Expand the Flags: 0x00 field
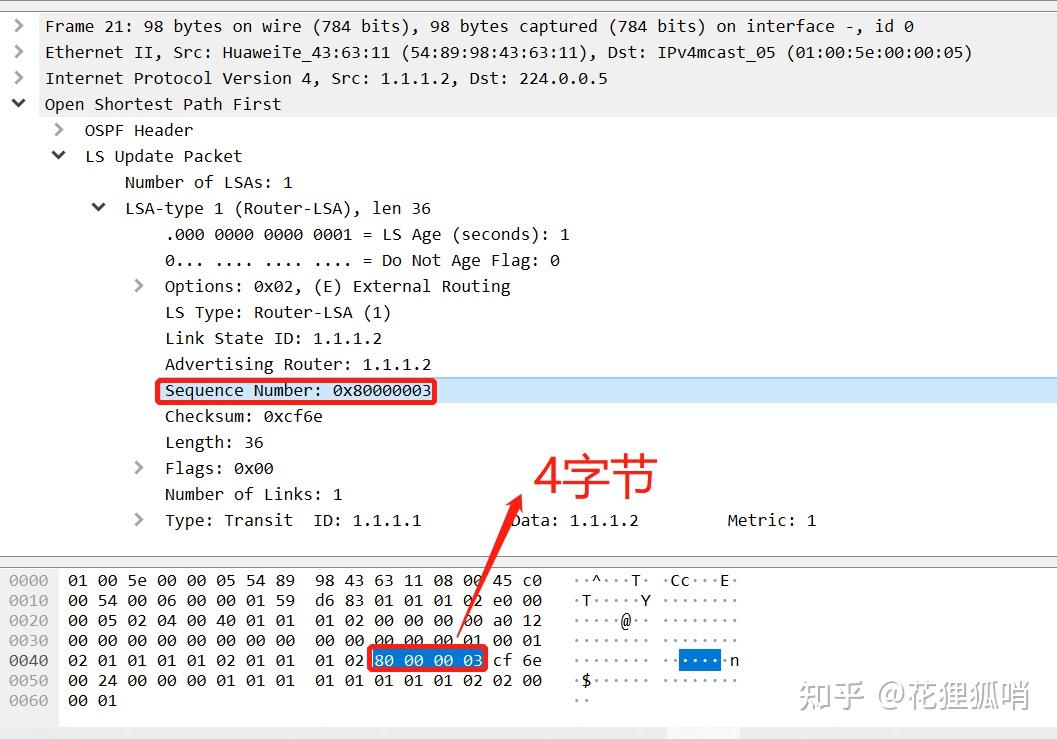Screen dimensions: 1057x739 (x=138, y=468)
